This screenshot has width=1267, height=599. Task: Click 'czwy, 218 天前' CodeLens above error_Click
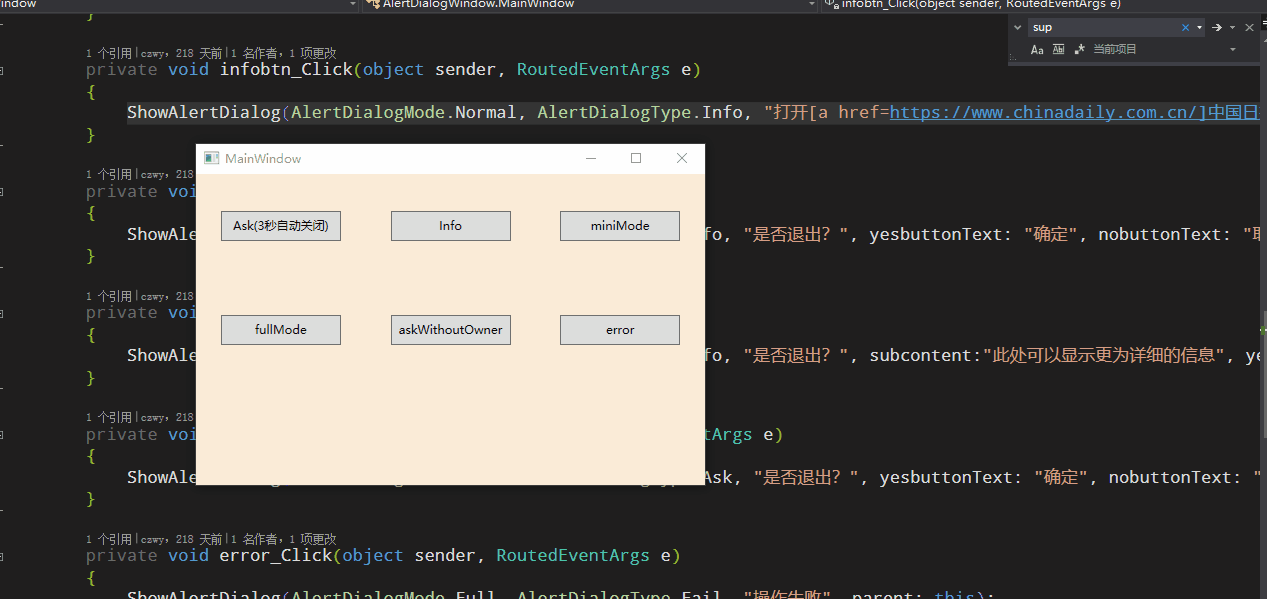[x=180, y=539]
